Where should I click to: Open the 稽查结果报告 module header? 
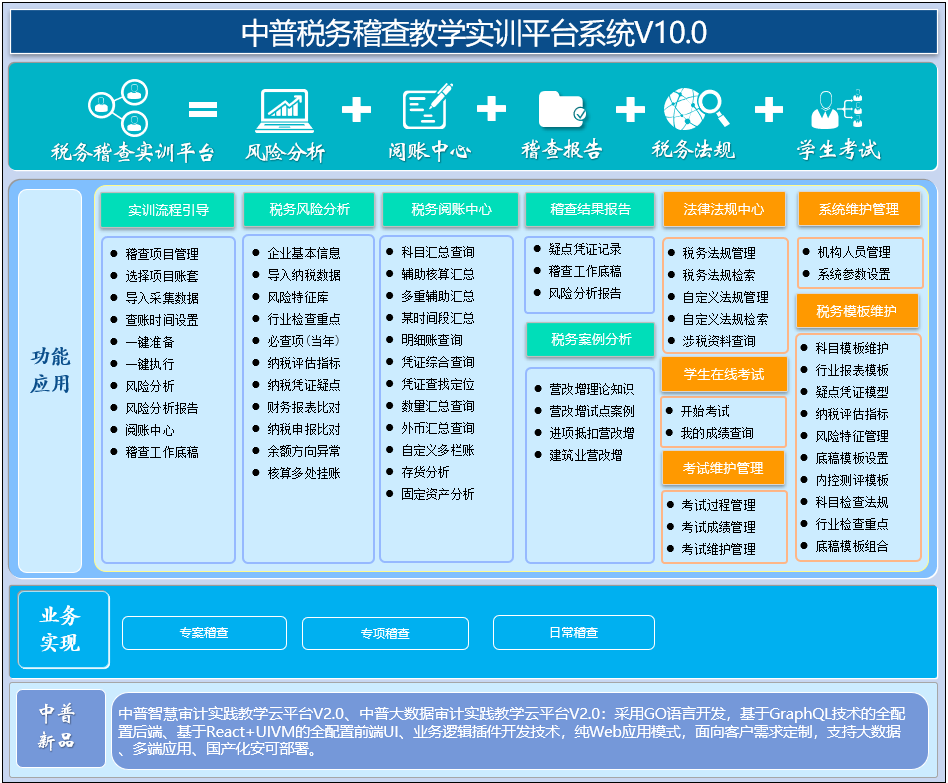pos(590,209)
